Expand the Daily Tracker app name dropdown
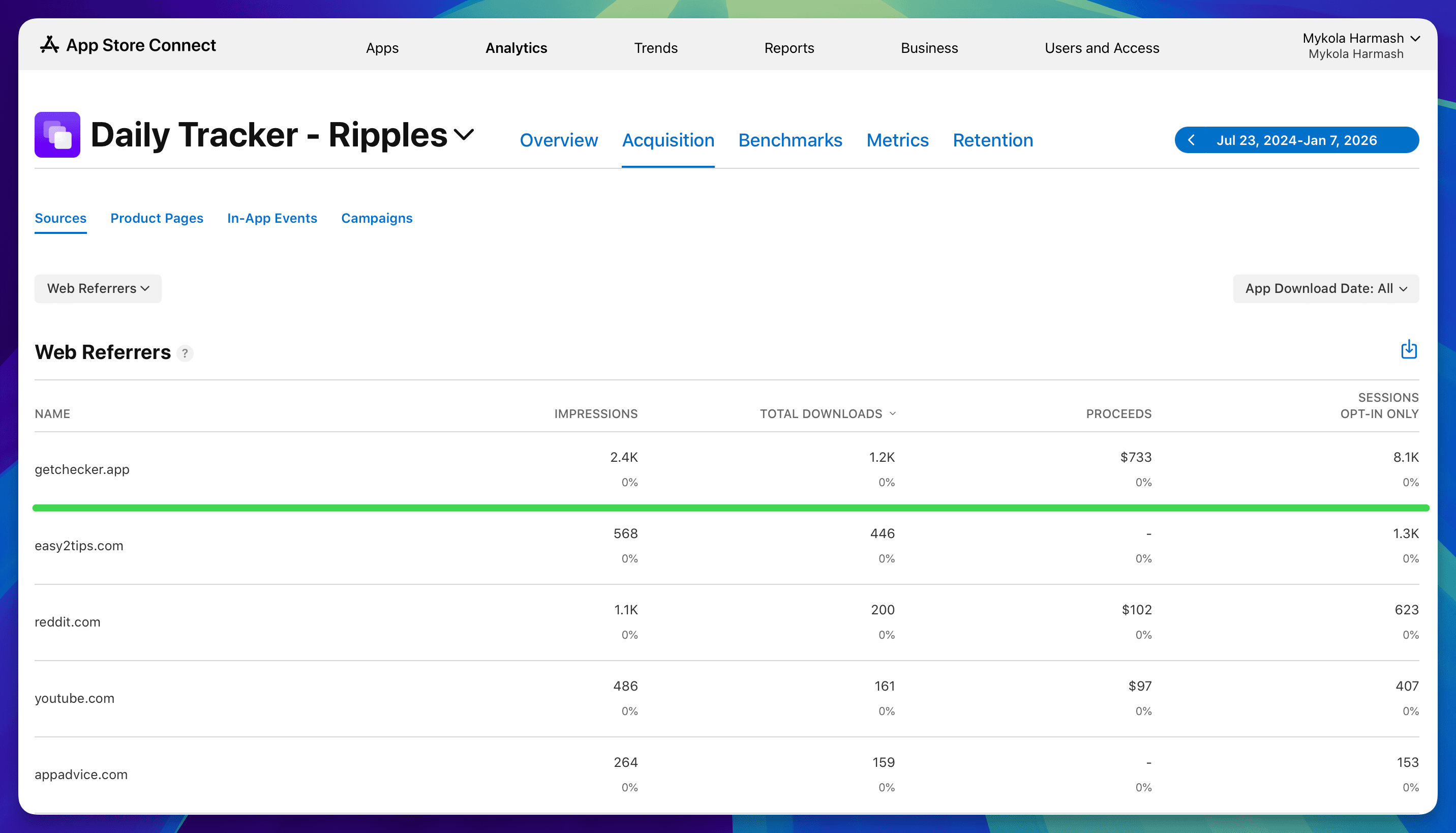The height and width of the screenshot is (833, 1456). tap(464, 135)
